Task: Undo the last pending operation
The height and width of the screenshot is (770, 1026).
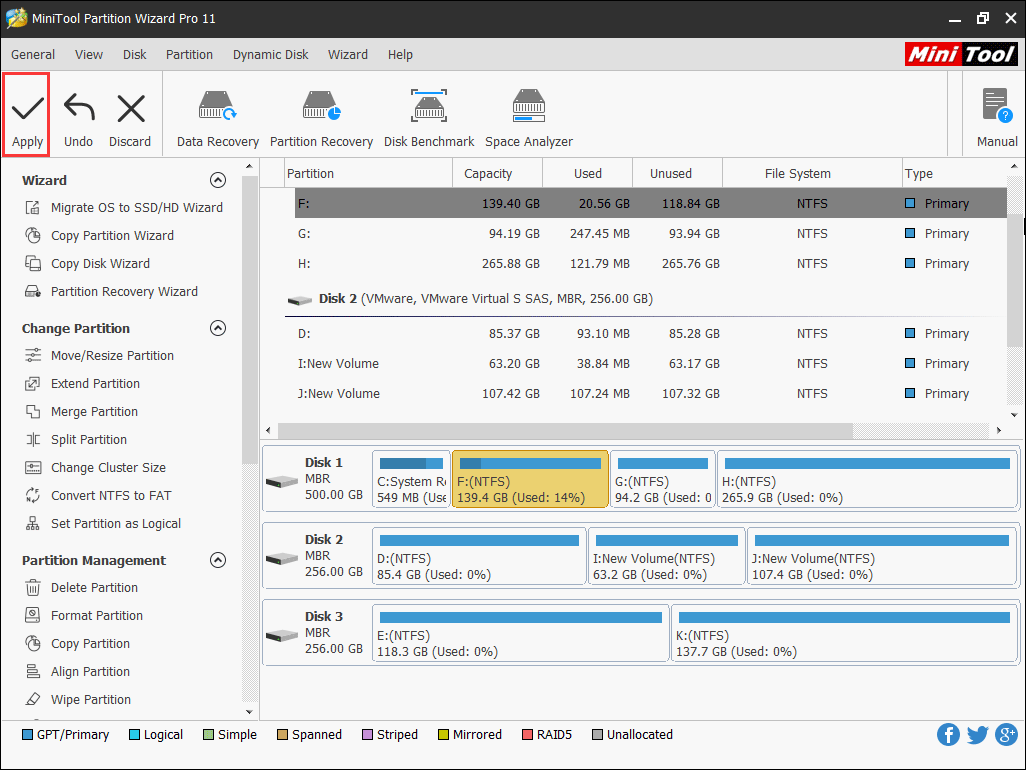Action: pos(79,119)
